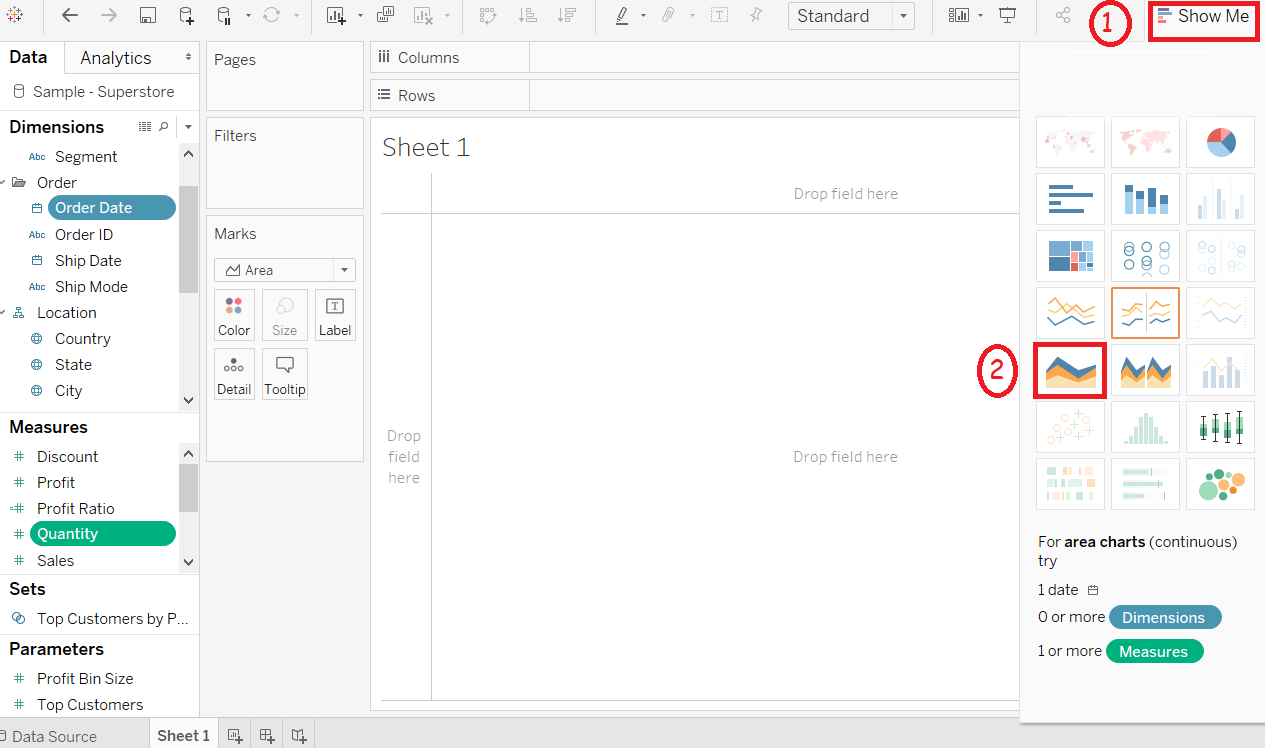Duplicate the sheet using the toolbar icon
1265x748 pixels.
tap(385, 15)
